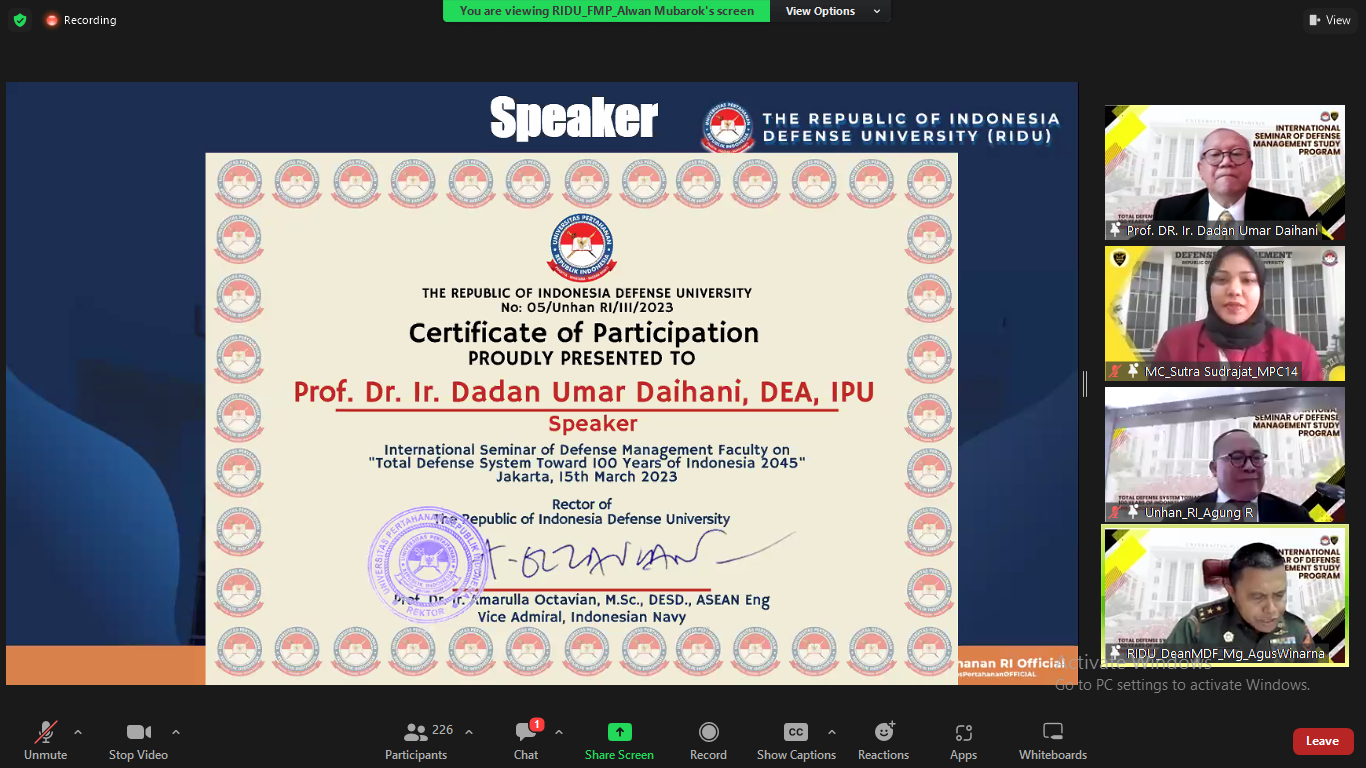
Task: Click the Stop Video camera icon
Action: coord(138,732)
